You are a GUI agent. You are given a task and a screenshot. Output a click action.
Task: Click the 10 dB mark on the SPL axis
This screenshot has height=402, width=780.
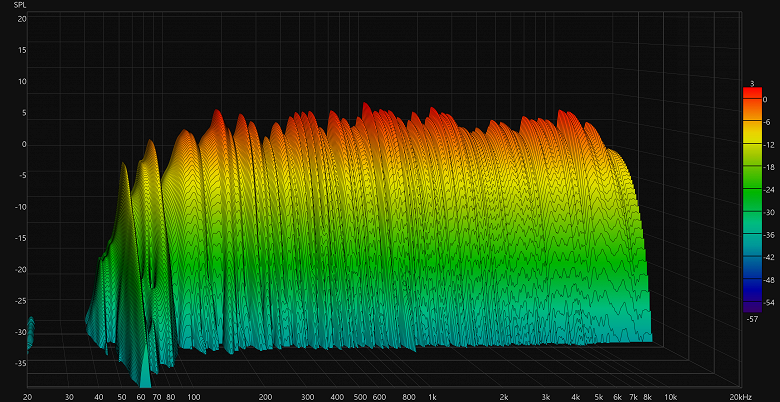click(x=23, y=82)
